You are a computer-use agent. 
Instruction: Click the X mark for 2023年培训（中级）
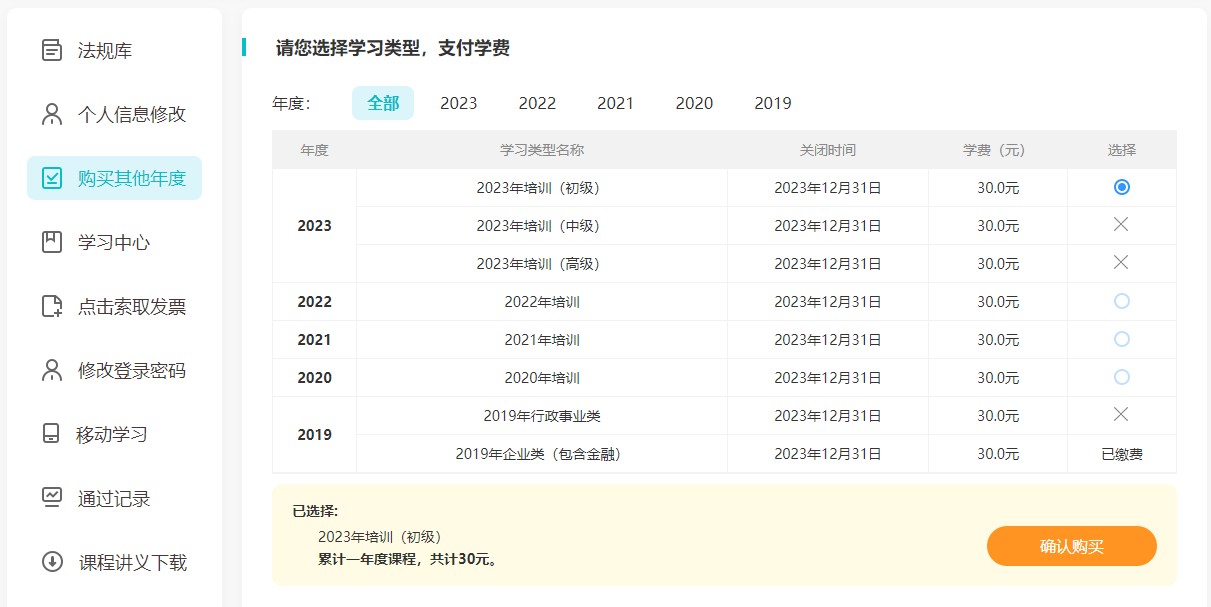pyautogui.click(x=1121, y=225)
